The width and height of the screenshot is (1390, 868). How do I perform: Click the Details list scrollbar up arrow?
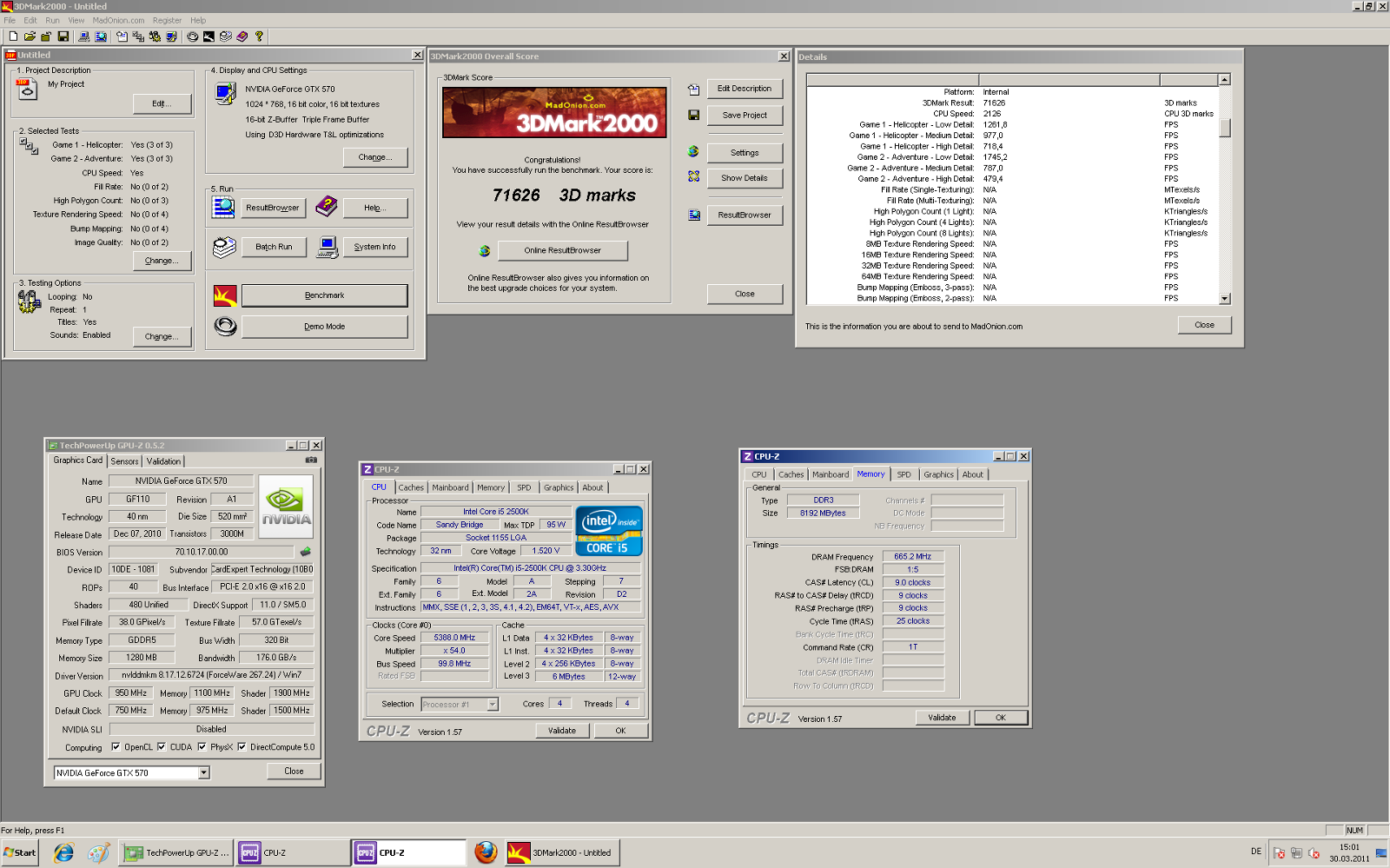(x=1225, y=80)
